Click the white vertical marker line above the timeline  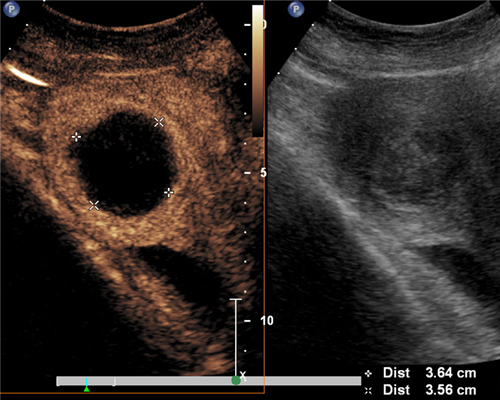(236, 337)
